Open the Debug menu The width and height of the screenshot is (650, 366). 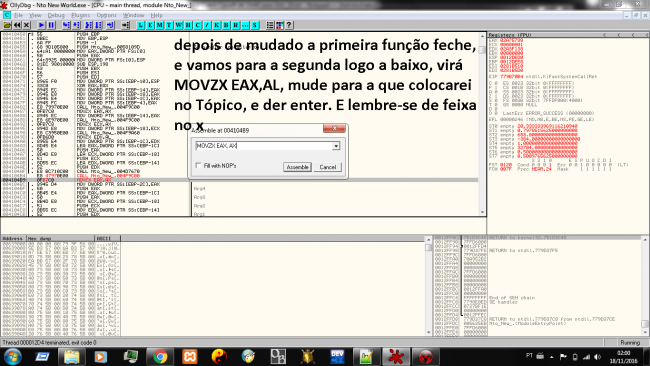click(56, 15)
